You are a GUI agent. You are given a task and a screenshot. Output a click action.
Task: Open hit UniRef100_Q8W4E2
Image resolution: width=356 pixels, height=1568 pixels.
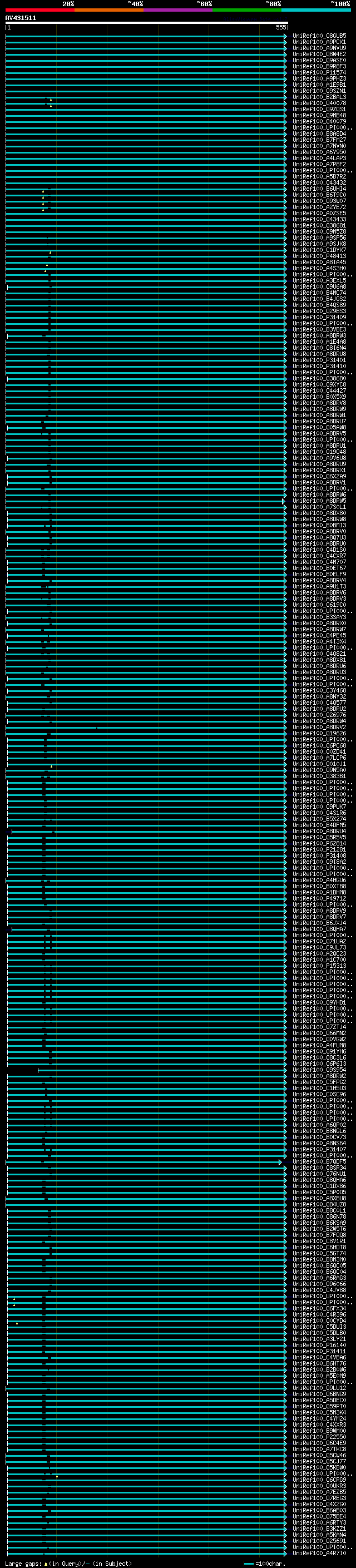(319, 54)
